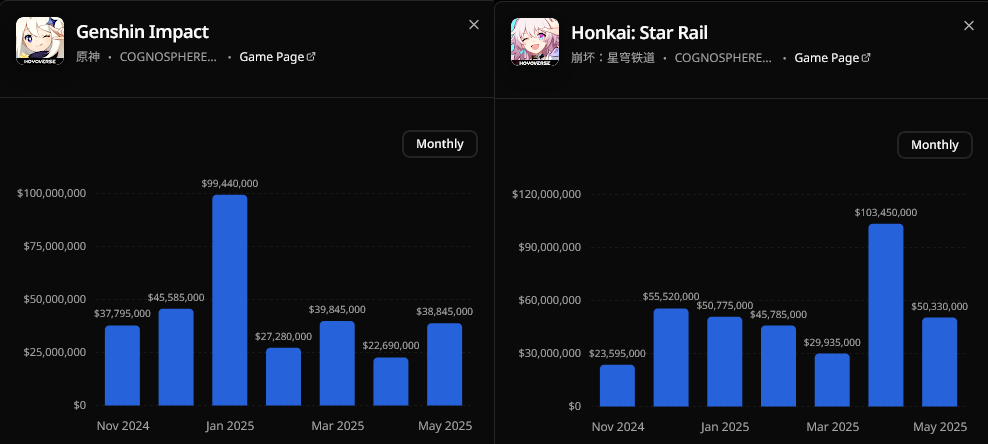Close the Genshin Impact panel
Image resolution: width=988 pixels, height=444 pixels.
(474, 25)
